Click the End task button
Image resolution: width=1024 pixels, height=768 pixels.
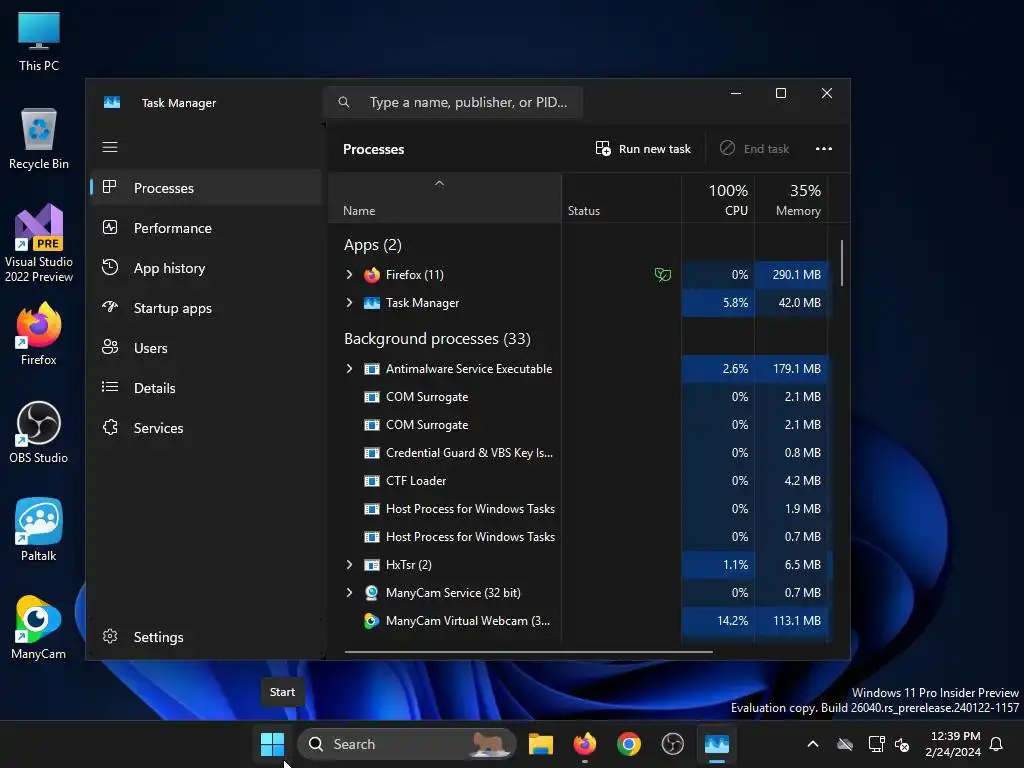click(x=754, y=149)
